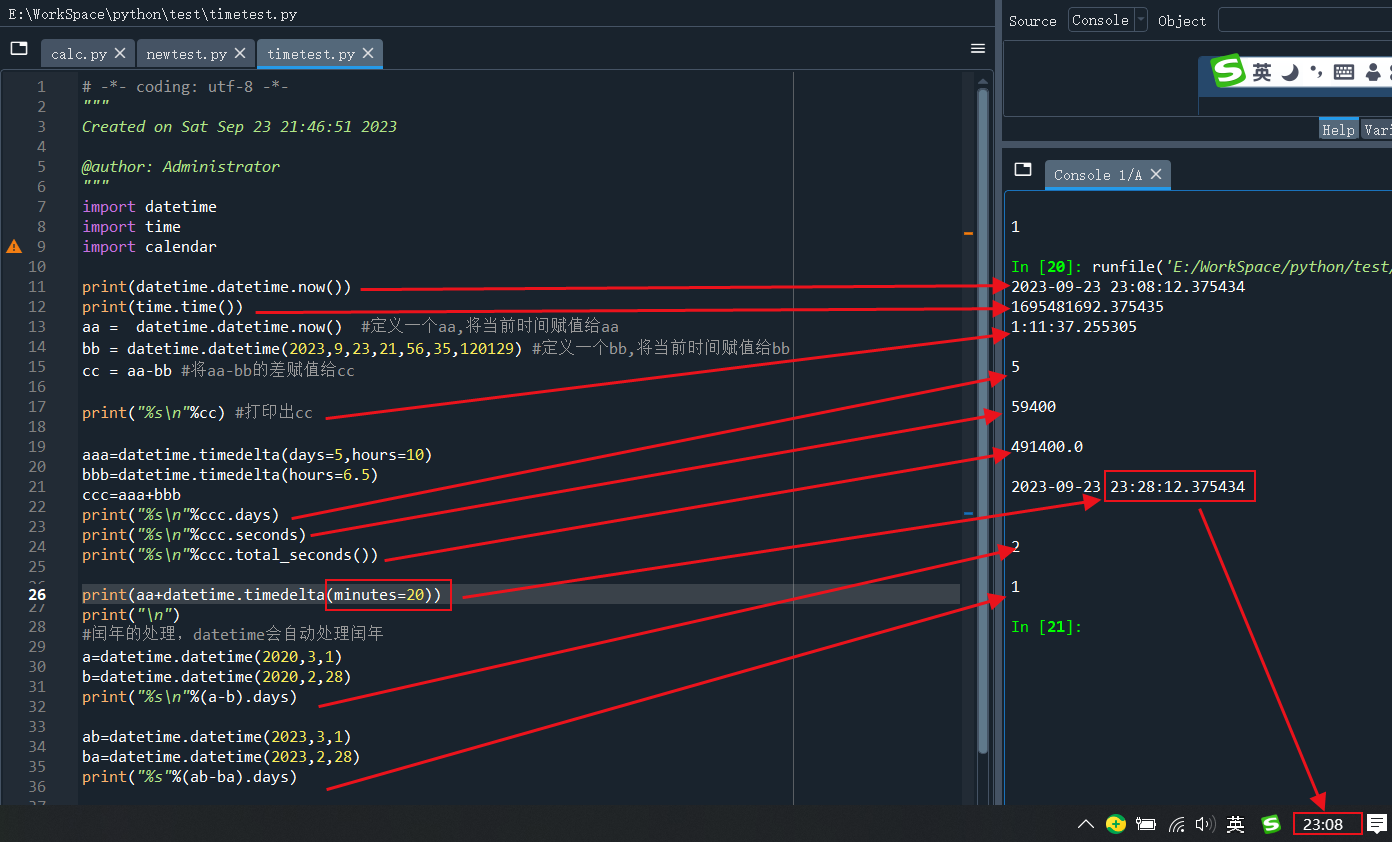Click the Sogou S icon in the taskbar tray
The height and width of the screenshot is (842, 1392).
click(1271, 824)
